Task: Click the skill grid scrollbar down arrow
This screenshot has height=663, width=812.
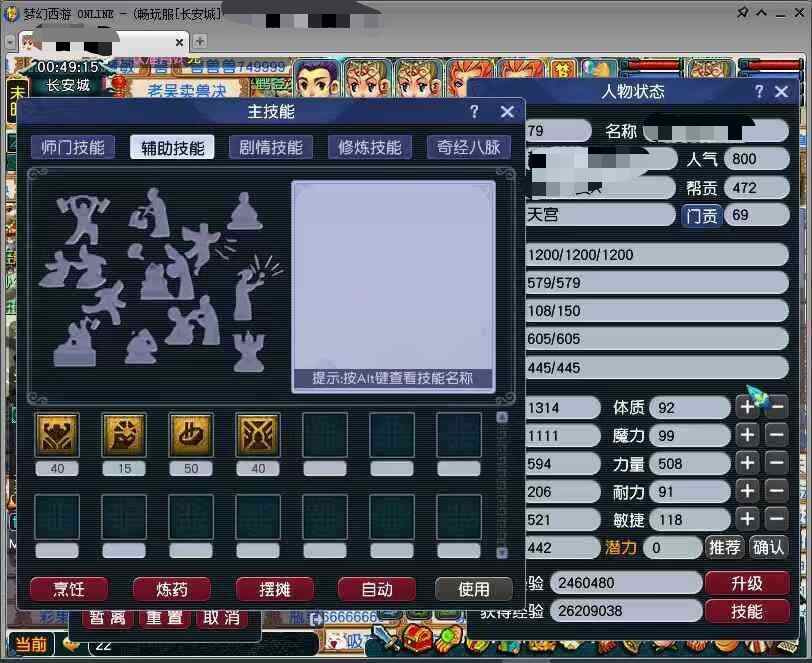Action: 502,553
